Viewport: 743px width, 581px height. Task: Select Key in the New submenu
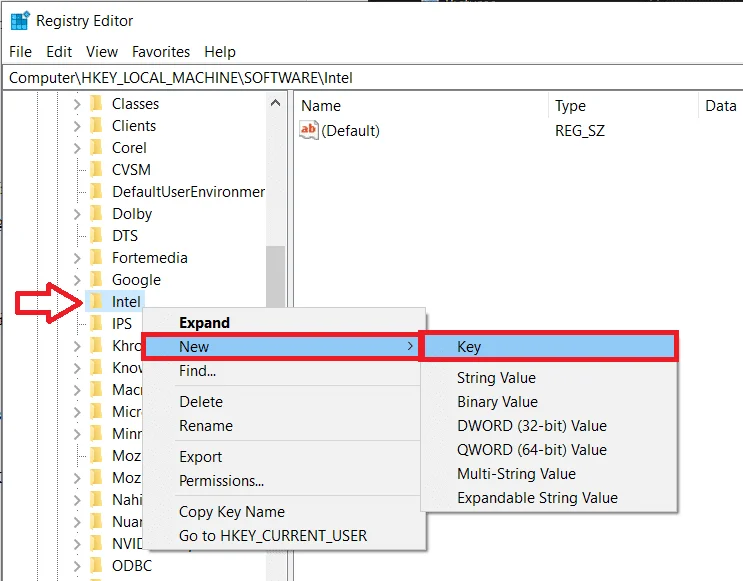pyautogui.click(x=549, y=347)
